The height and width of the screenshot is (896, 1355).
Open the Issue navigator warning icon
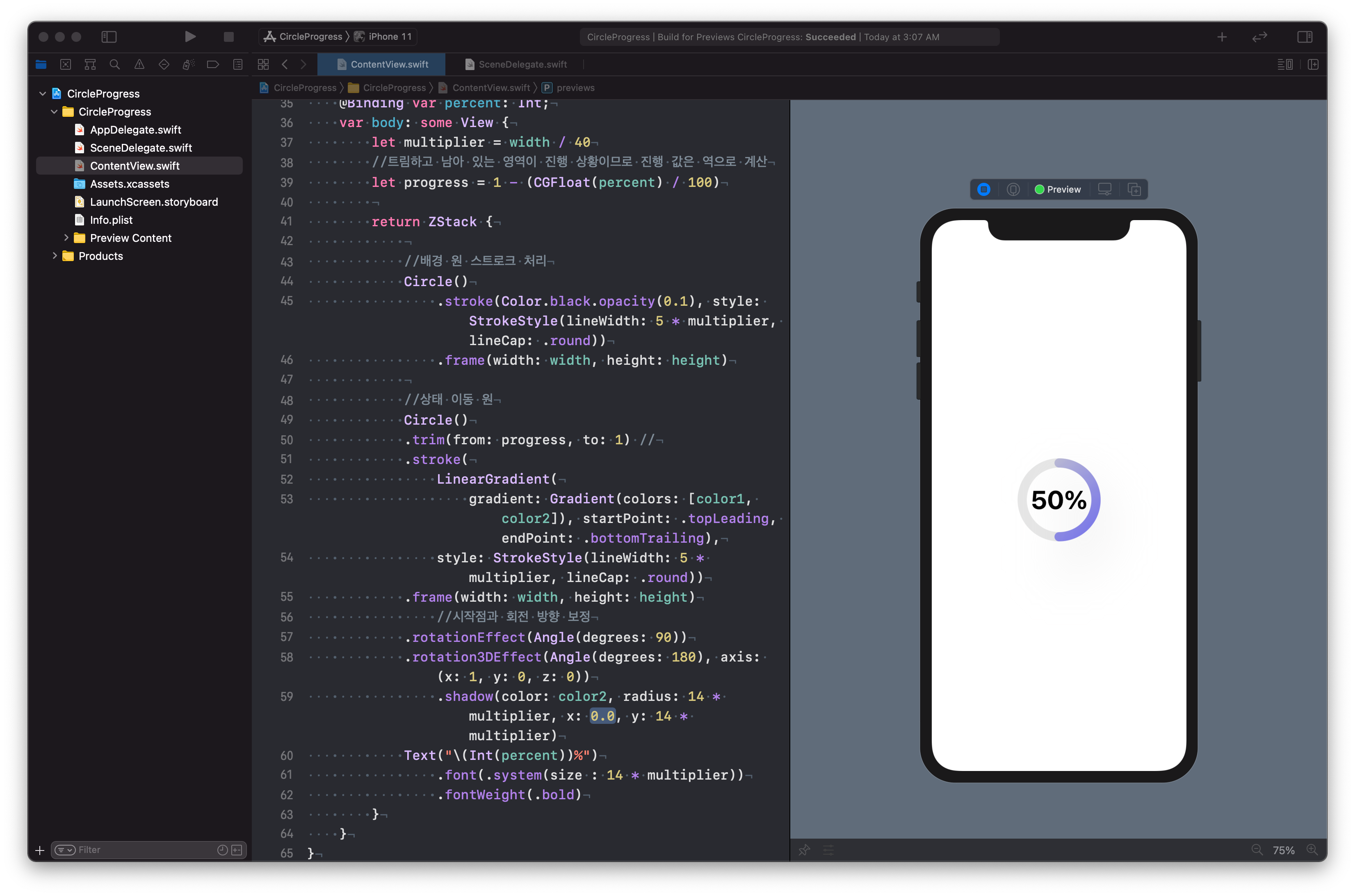(x=139, y=64)
